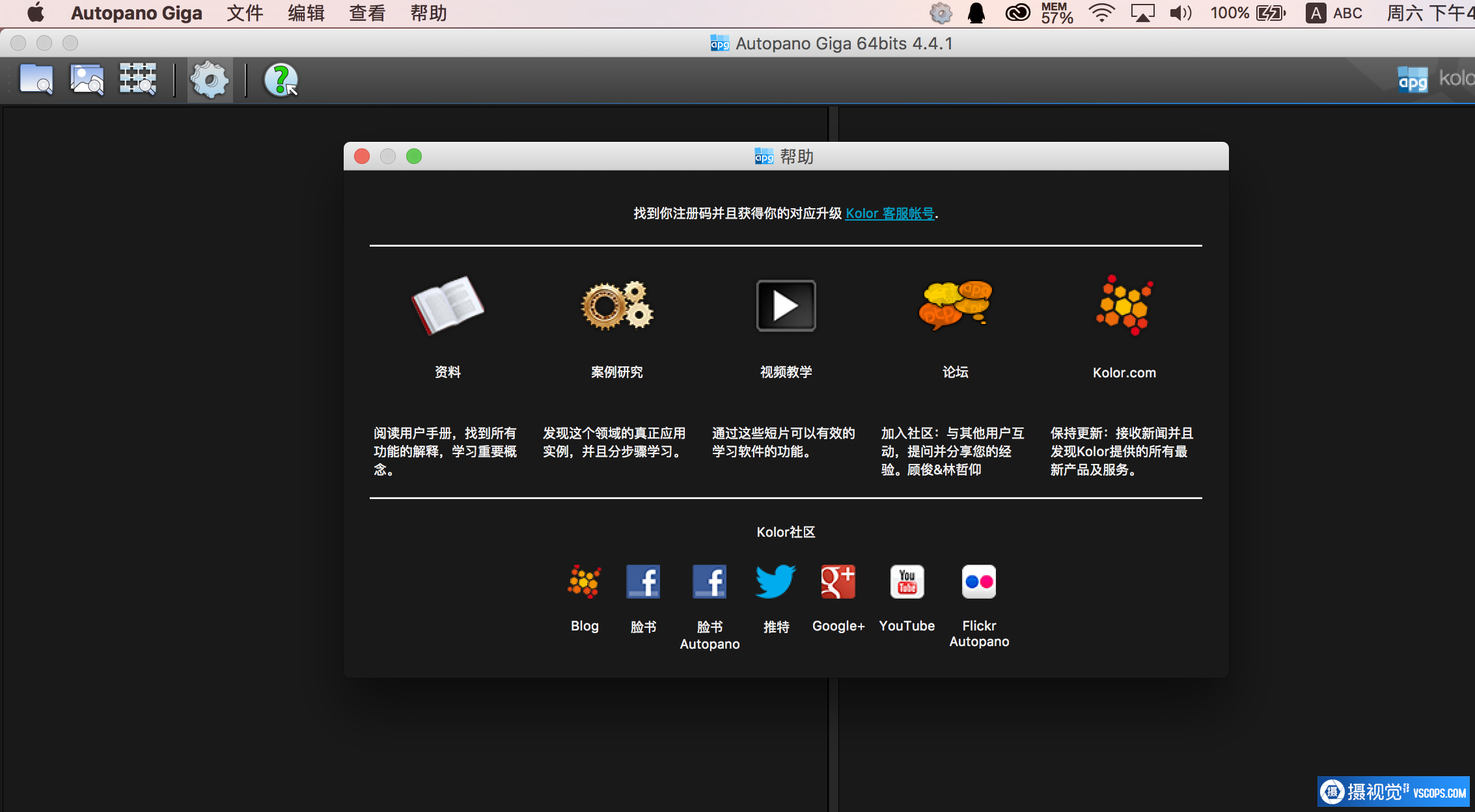Click the batch renderer grid icon
This screenshot has height=812, width=1475.
pyautogui.click(x=137, y=80)
